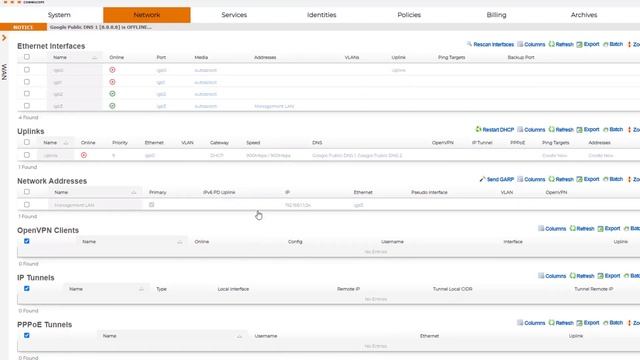640x360 pixels.
Task: Sort PPPoE Tunnels by Name arrow
Action: click(239, 336)
